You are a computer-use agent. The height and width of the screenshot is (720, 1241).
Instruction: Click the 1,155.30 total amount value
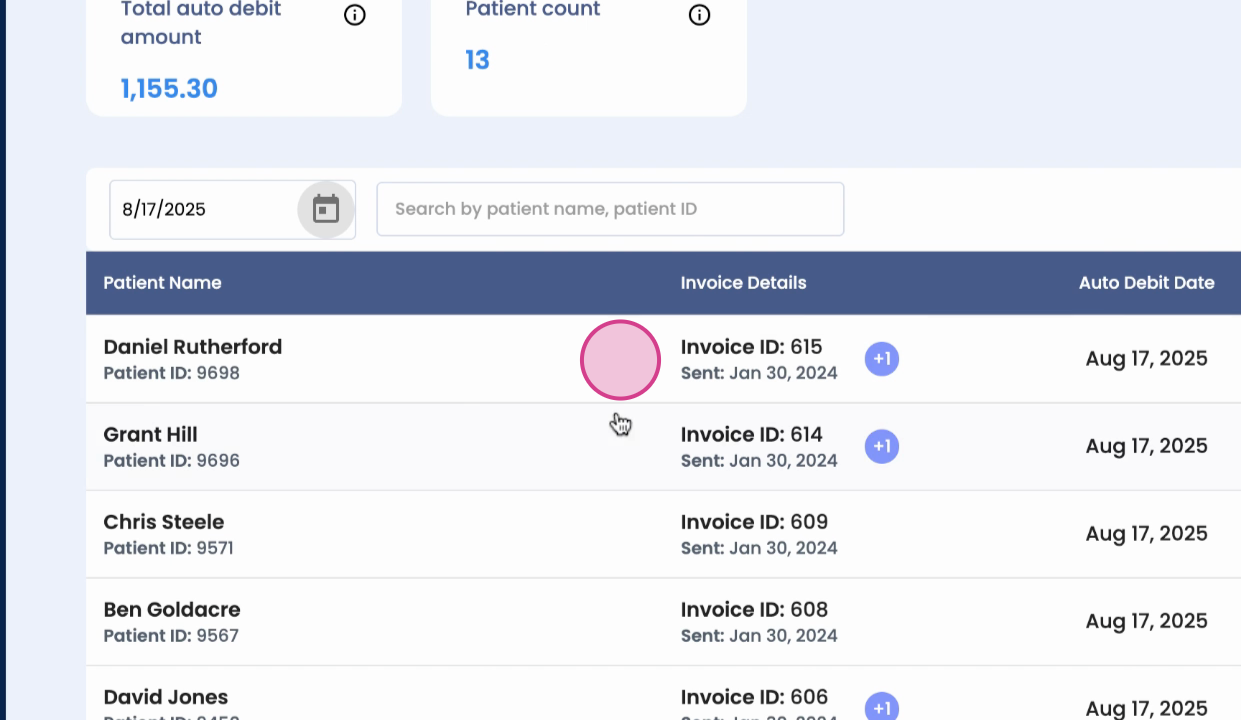169,89
